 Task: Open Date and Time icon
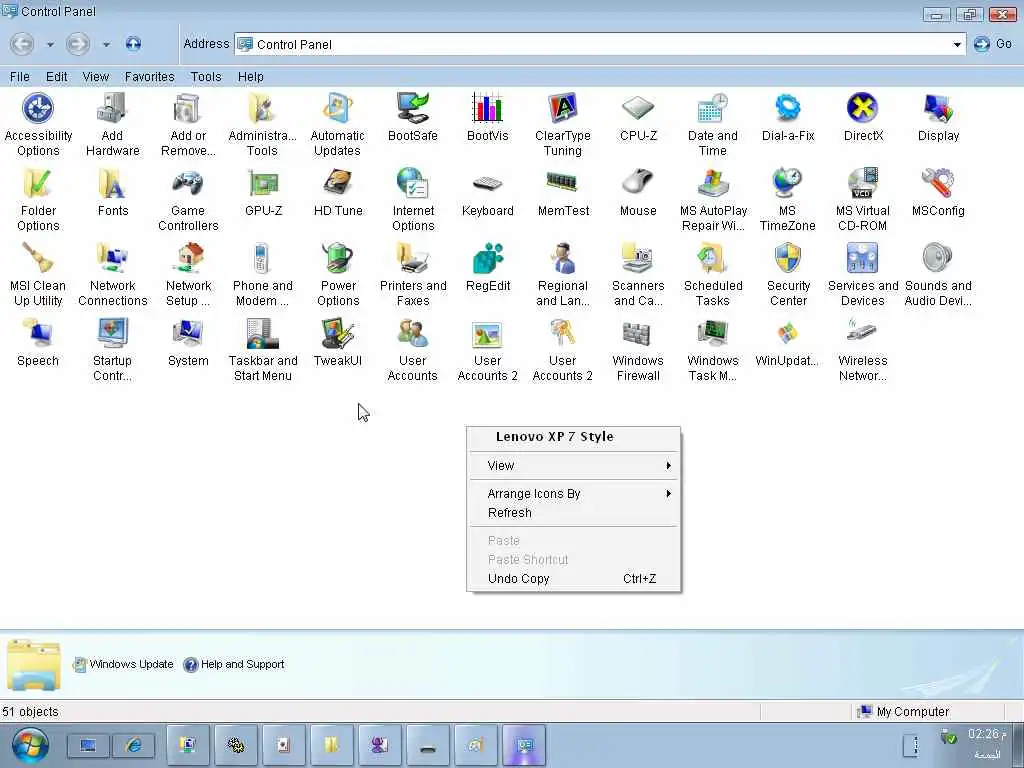(x=712, y=108)
